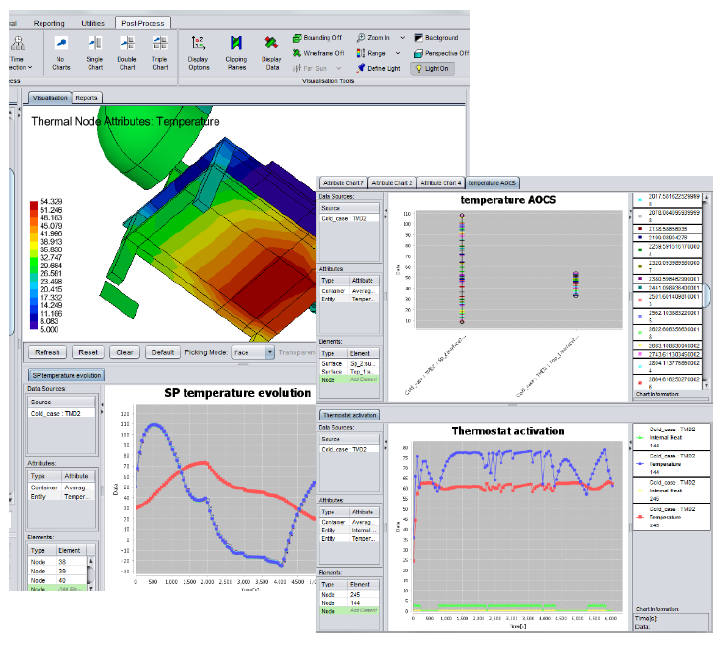This screenshot has width=722, height=651.
Task: Select Node 245 in the Thermostat activation Elements list
Action: 349,594
